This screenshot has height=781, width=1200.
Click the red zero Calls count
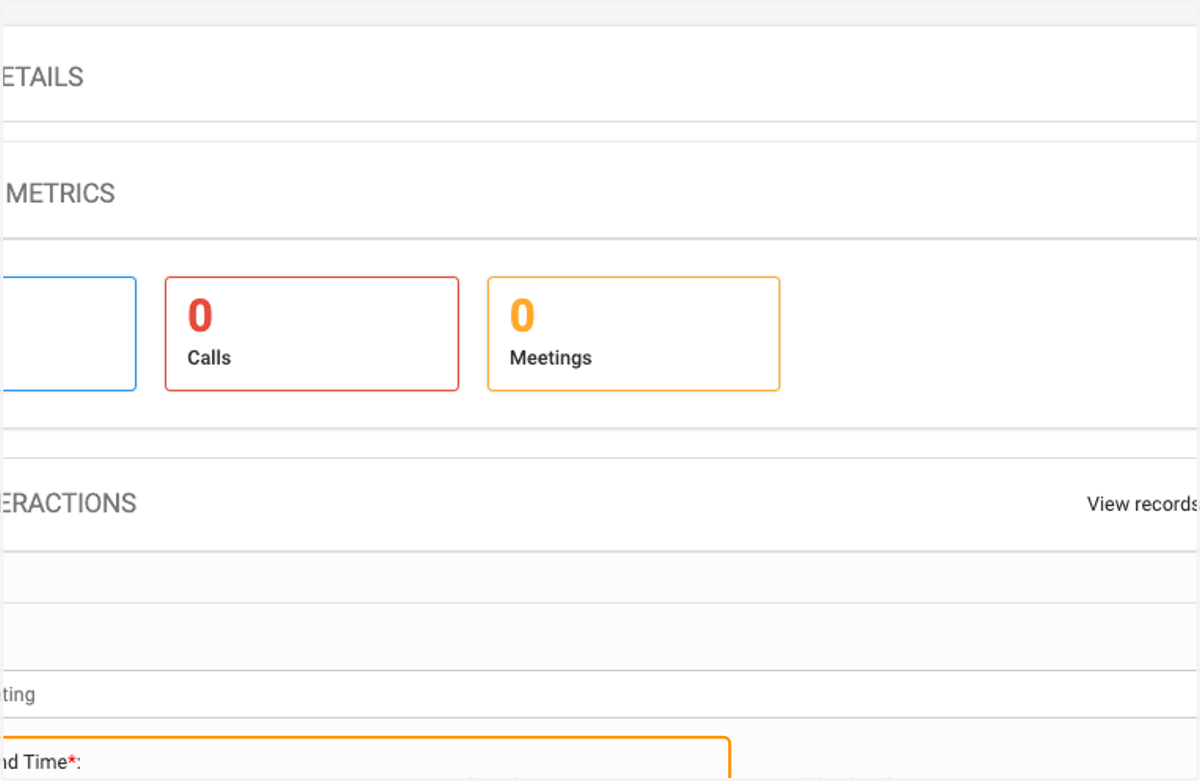pos(200,316)
